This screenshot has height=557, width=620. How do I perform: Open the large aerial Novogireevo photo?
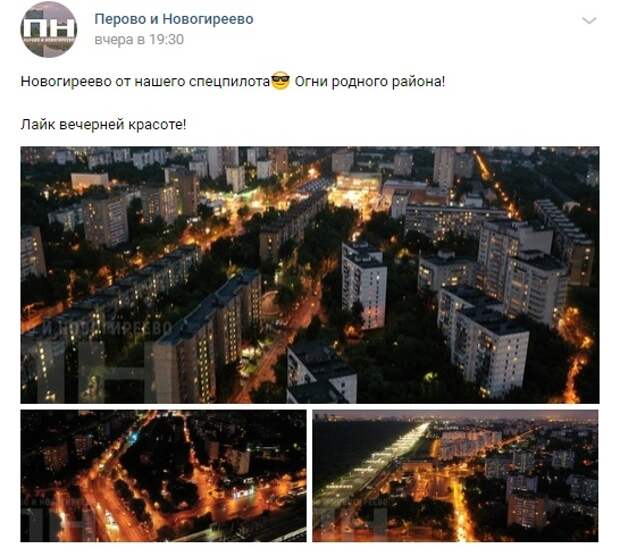(x=310, y=275)
